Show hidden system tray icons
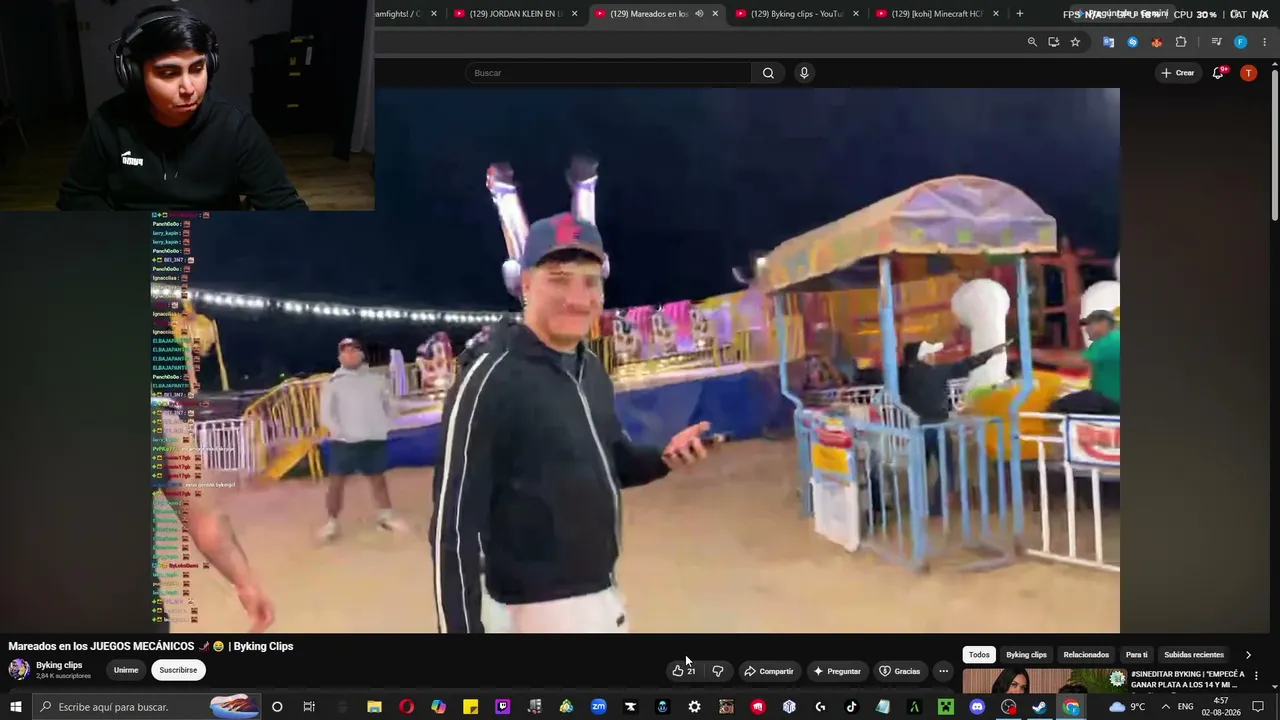 tap(1165, 707)
